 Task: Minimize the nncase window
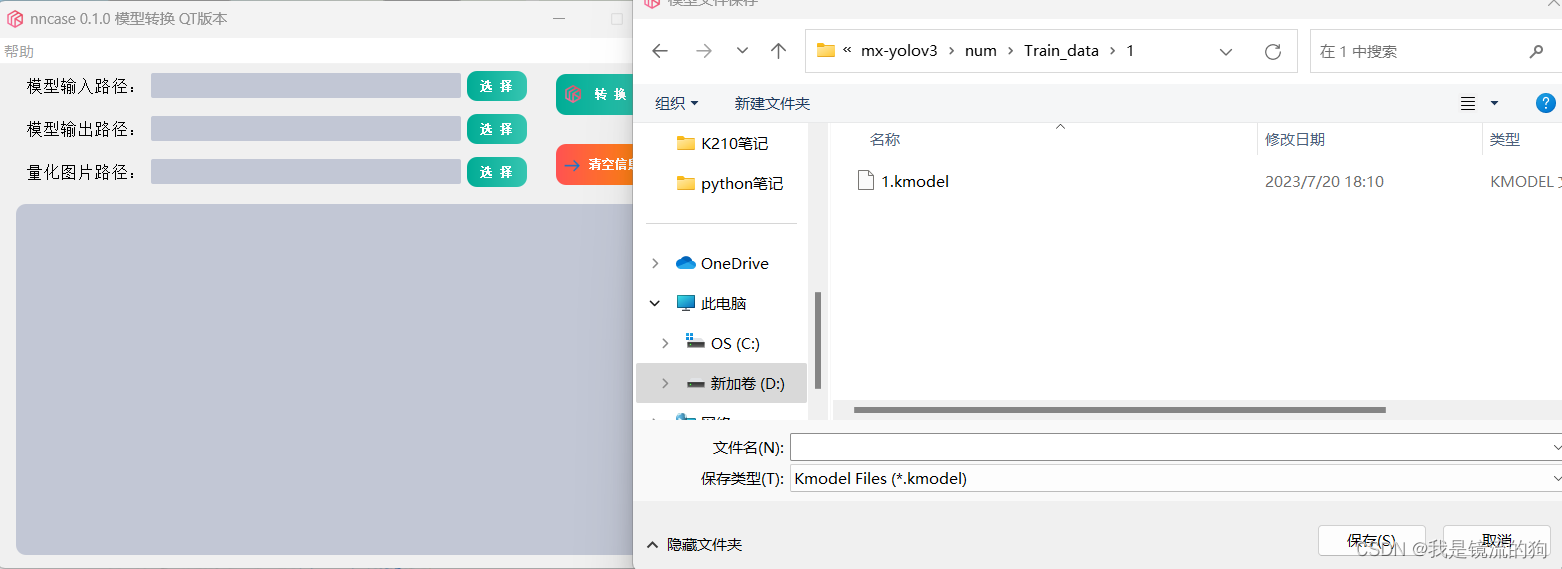click(561, 18)
